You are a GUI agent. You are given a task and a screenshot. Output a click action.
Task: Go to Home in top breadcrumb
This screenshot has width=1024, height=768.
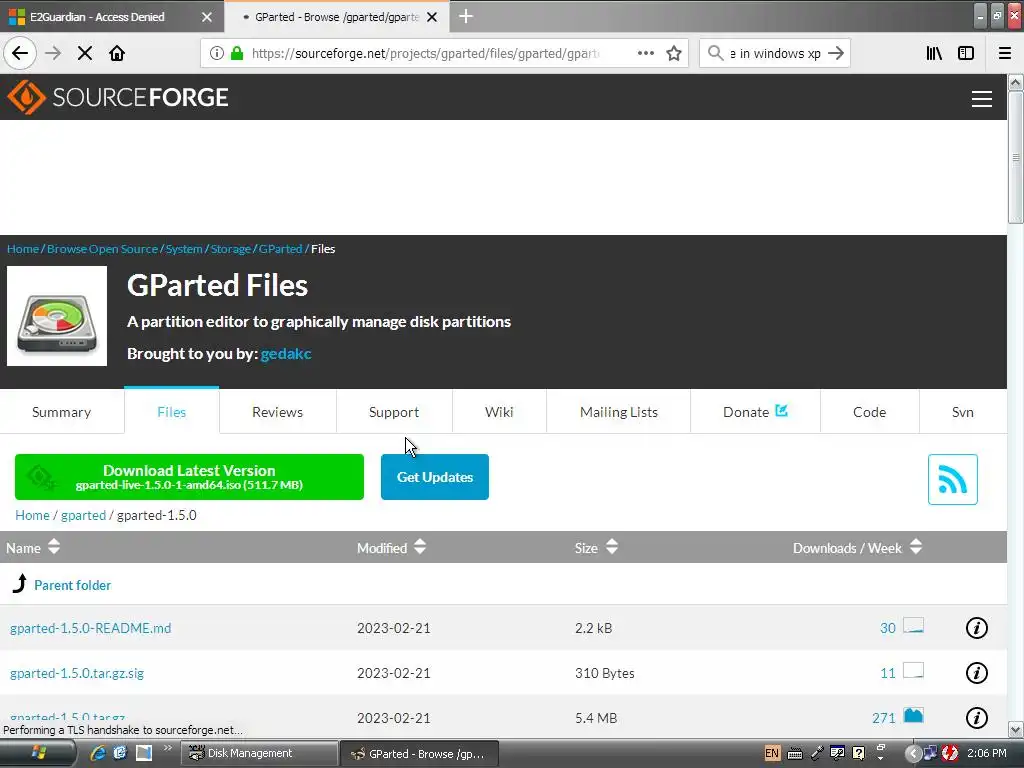[x=23, y=249]
